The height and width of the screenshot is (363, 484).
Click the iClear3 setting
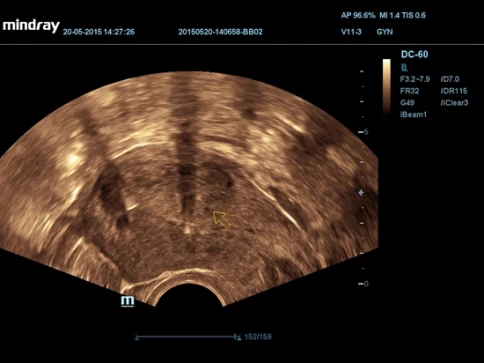[x=454, y=103]
